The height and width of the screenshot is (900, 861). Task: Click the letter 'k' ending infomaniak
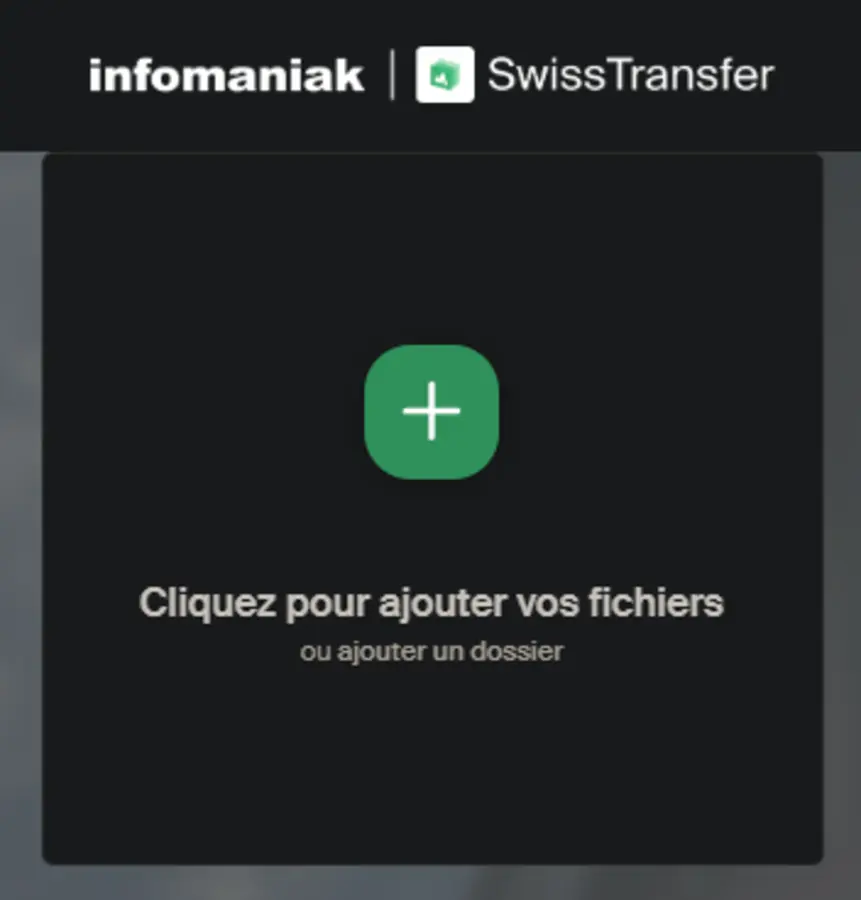pyautogui.click(x=351, y=75)
